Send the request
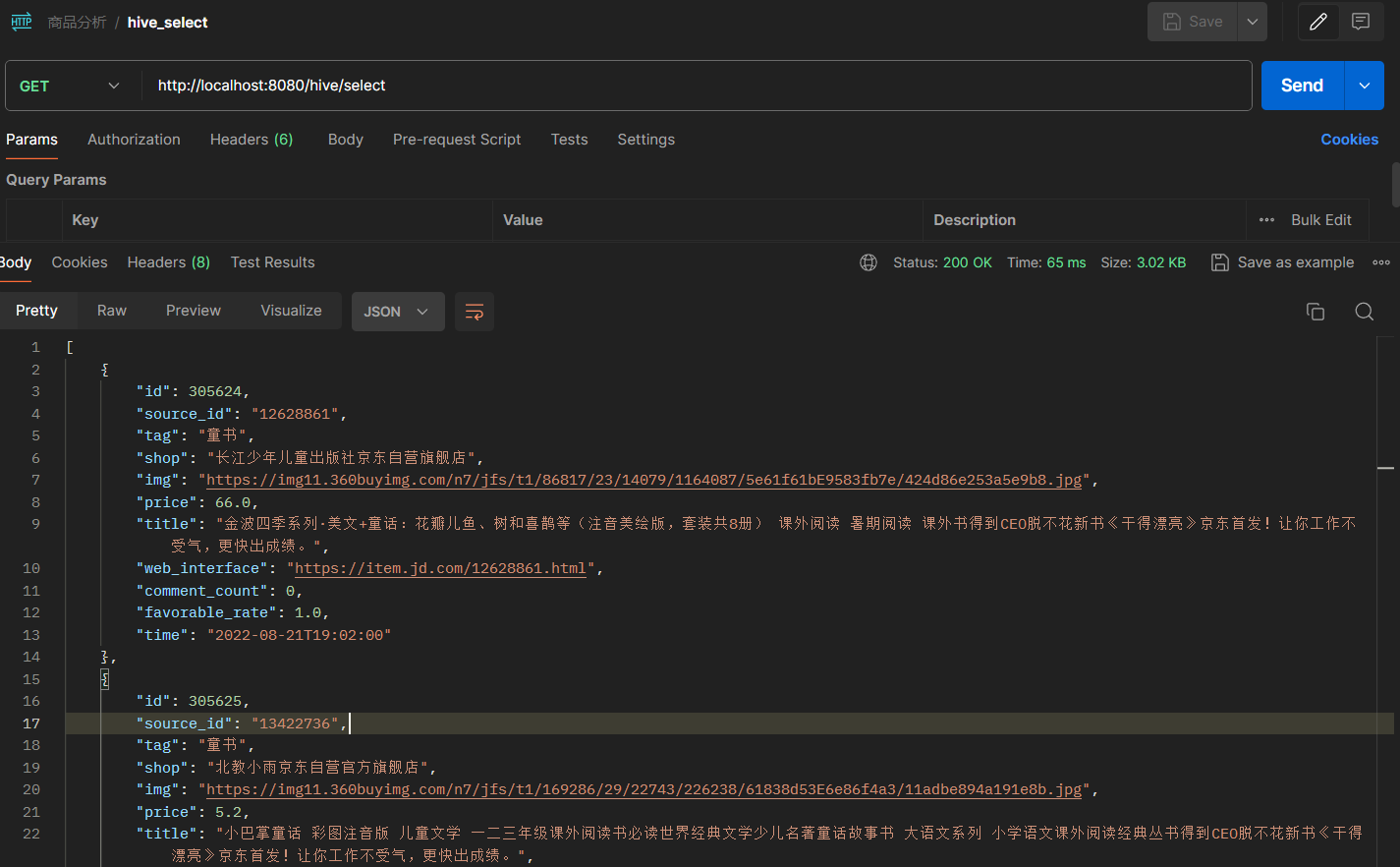Viewport: 1400px width, 867px height. click(1302, 86)
